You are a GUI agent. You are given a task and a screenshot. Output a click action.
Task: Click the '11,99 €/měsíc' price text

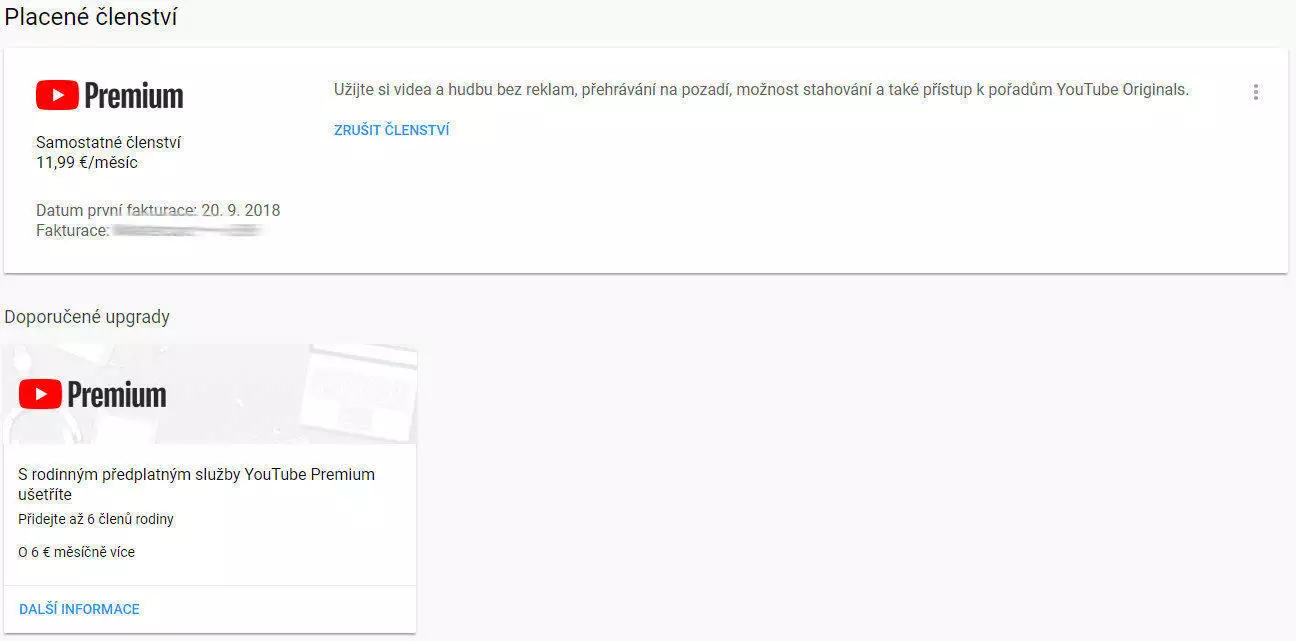87,162
